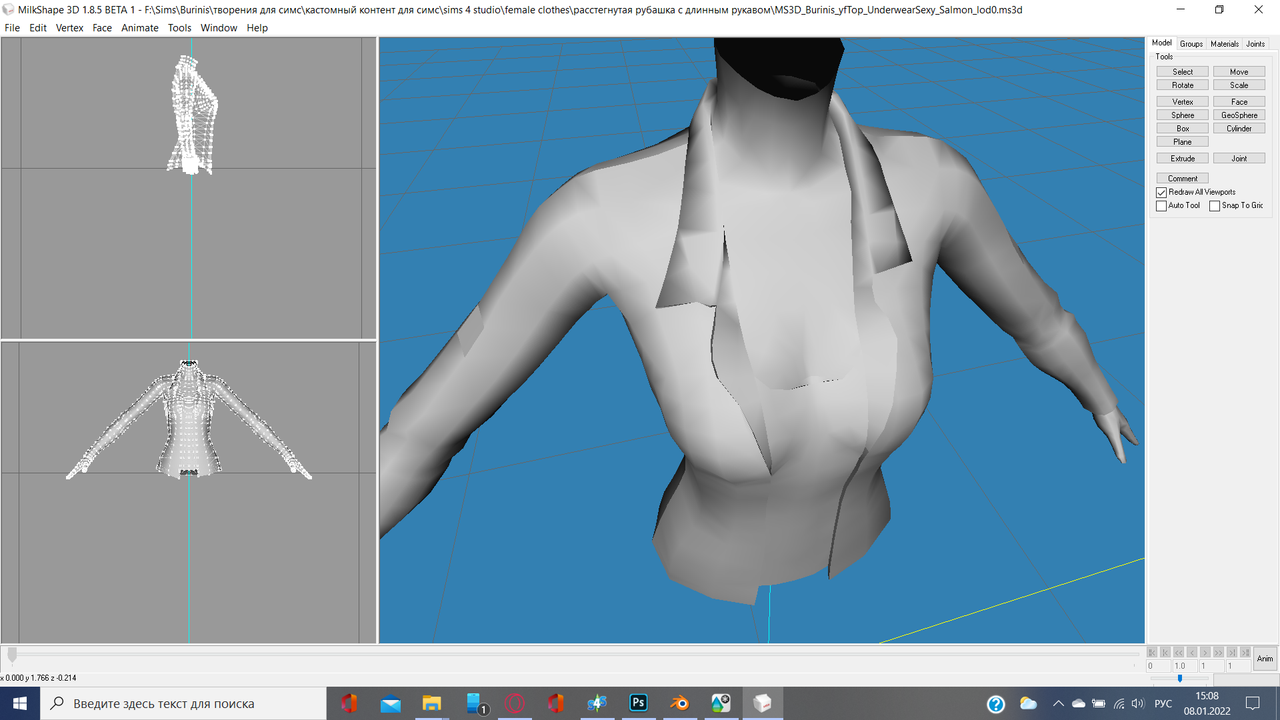Activate the Joint tool button

tap(1239, 158)
